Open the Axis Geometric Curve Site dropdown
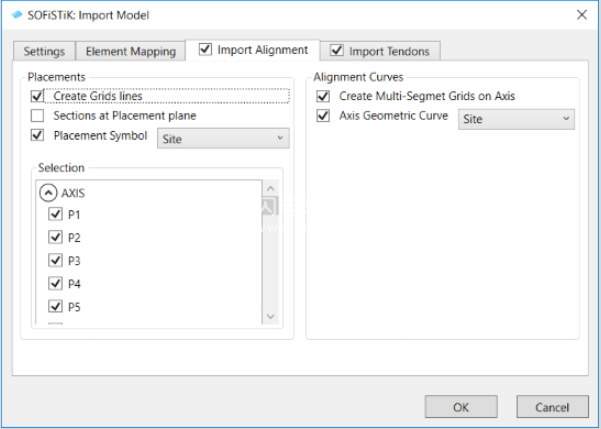This screenshot has width=601, height=429. tap(516, 119)
